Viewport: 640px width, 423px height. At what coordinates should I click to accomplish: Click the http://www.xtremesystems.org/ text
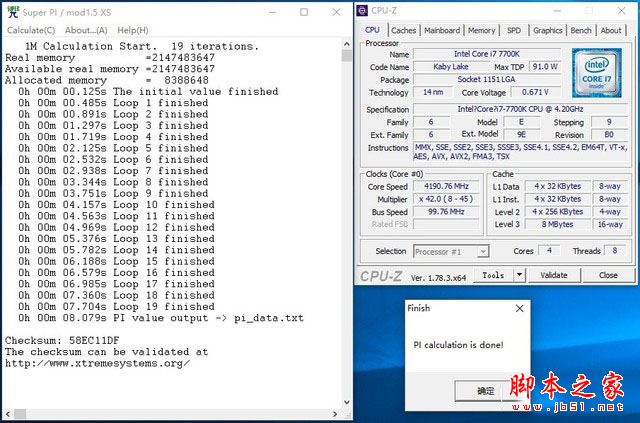pos(97,363)
